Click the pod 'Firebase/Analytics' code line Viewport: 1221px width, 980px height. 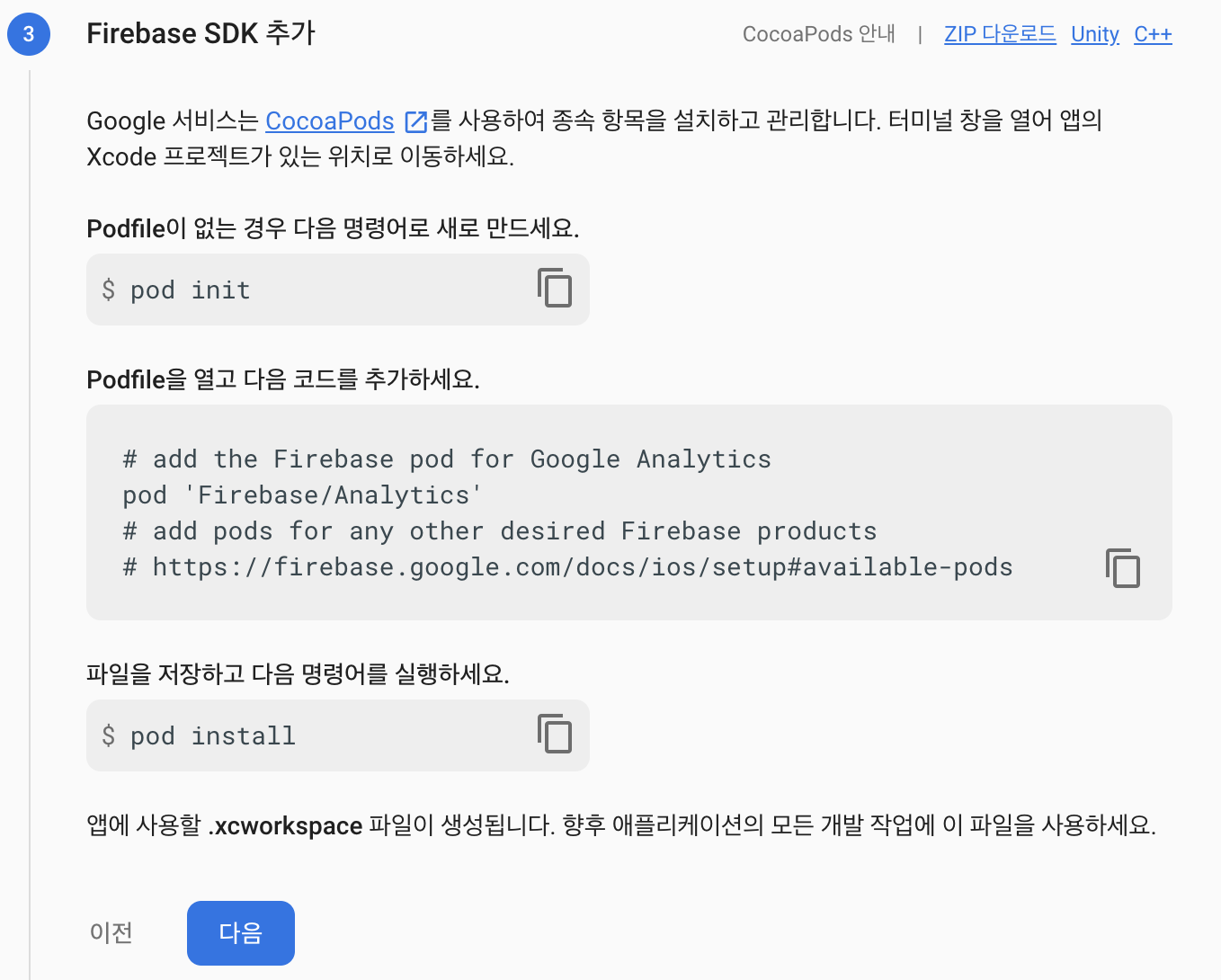[x=302, y=494]
